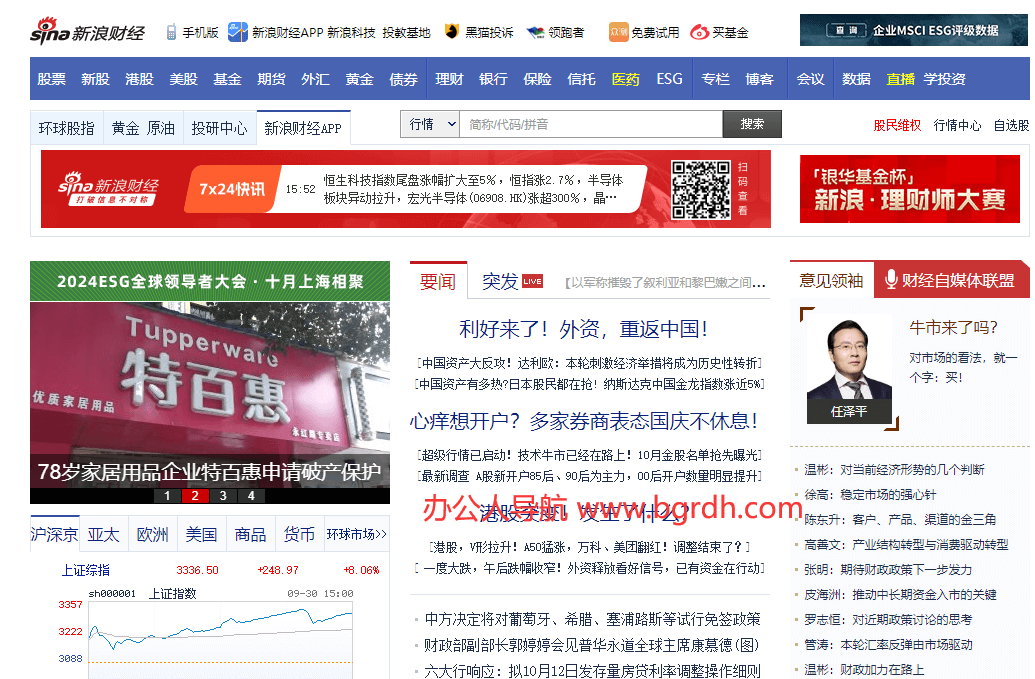Go to carousel slide 4

click(x=251, y=496)
